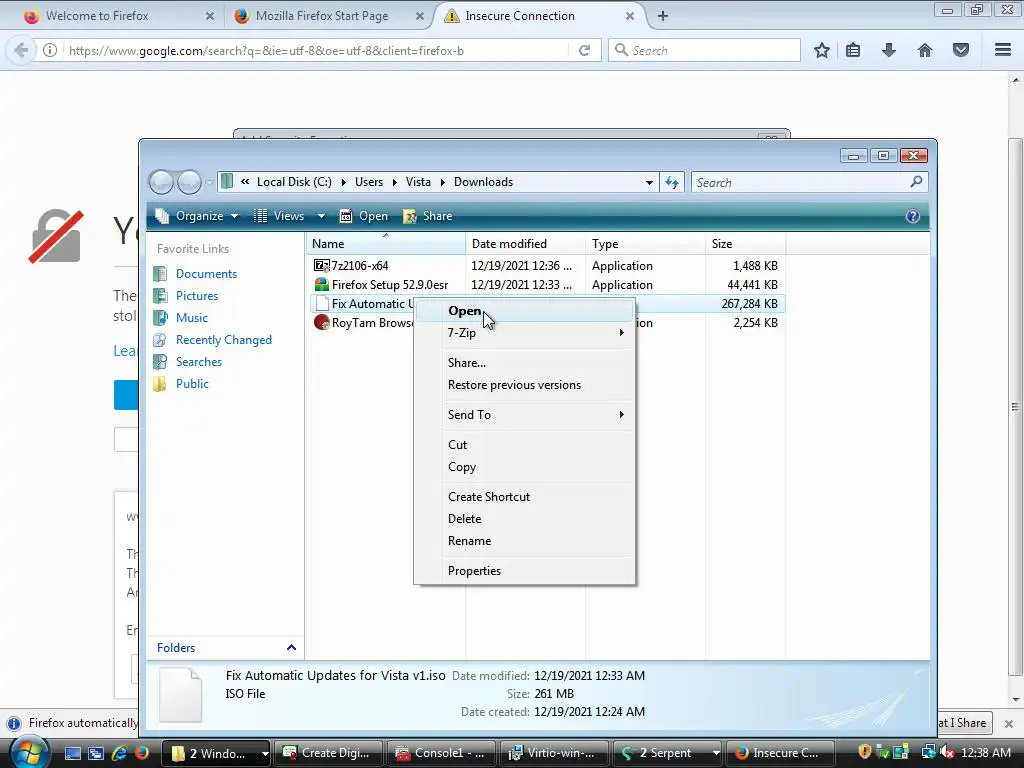This screenshot has height=768, width=1024.
Task: Open Searches in Favorite Links
Action: coord(199,362)
